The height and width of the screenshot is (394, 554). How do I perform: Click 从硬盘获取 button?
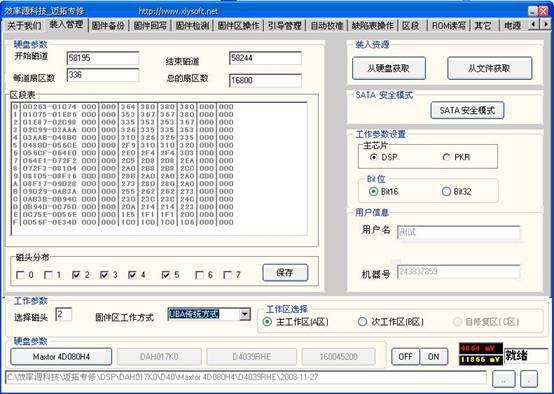click(x=389, y=68)
